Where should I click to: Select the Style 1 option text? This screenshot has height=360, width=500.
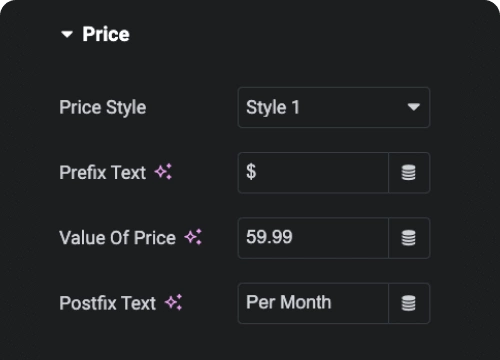click(x=273, y=107)
